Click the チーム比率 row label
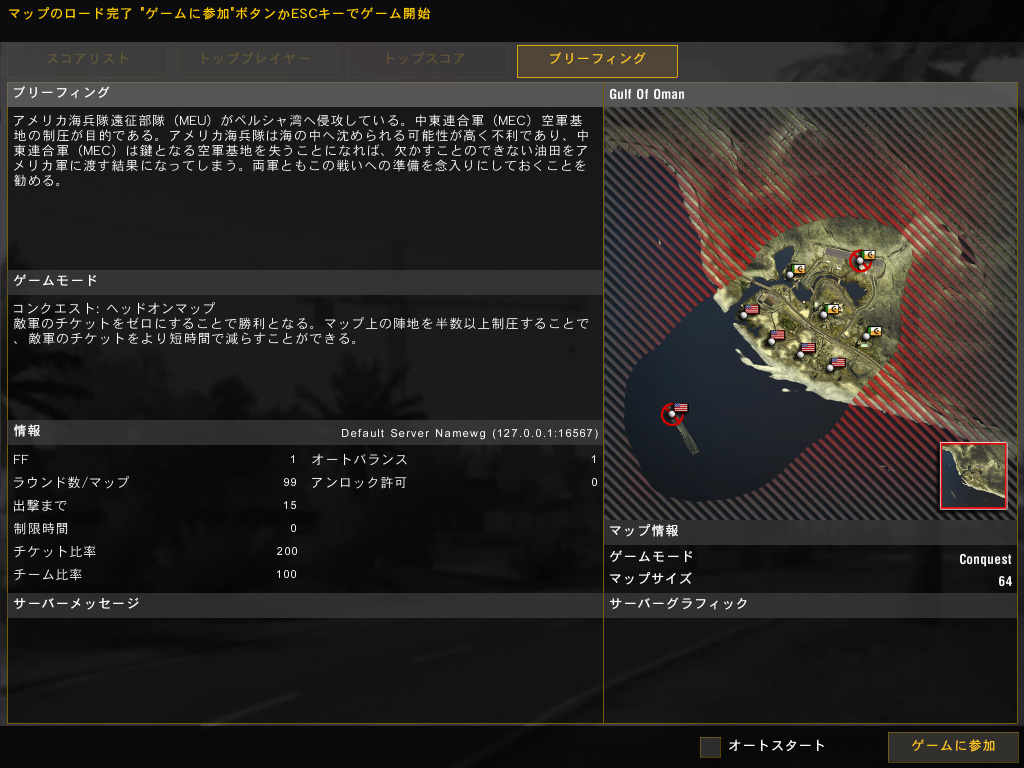The image size is (1024, 768). click(48, 575)
